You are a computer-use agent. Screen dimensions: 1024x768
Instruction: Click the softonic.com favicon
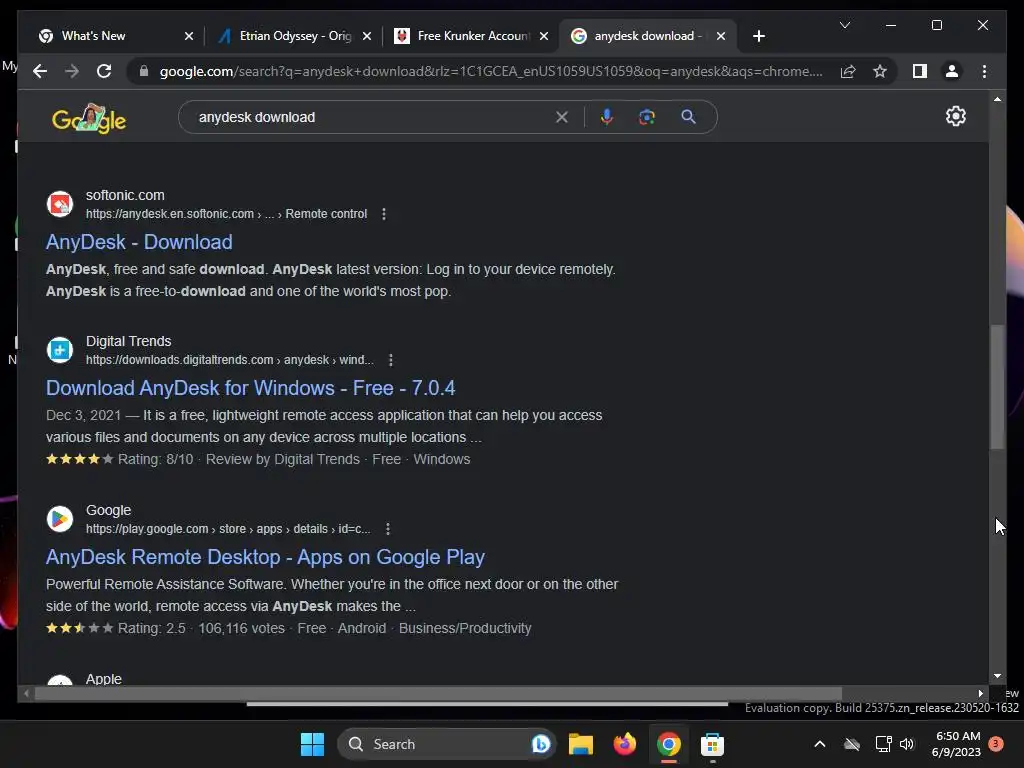59,204
